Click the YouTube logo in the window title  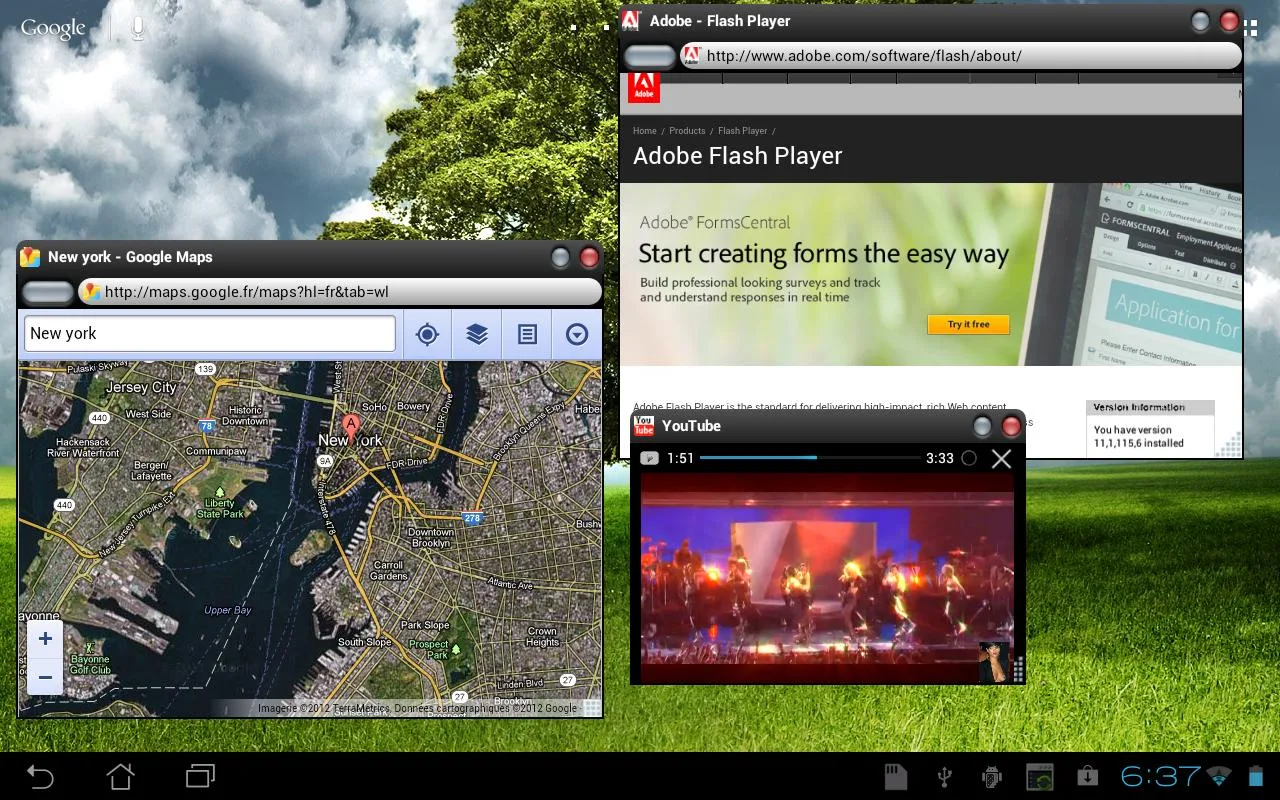coord(644,426)
